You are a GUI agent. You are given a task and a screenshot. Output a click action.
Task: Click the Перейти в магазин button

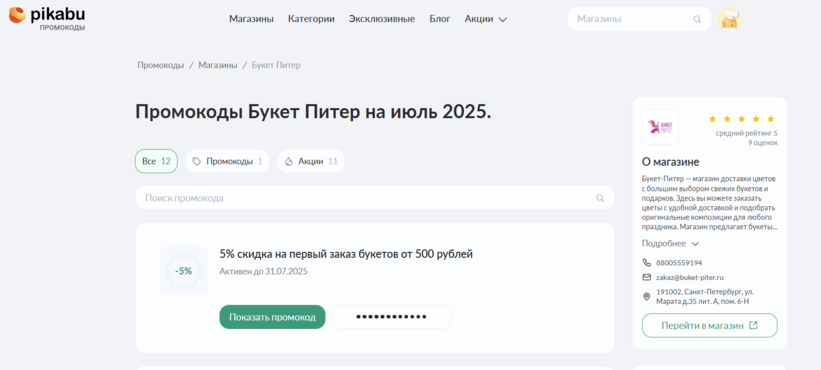point(709,326)
